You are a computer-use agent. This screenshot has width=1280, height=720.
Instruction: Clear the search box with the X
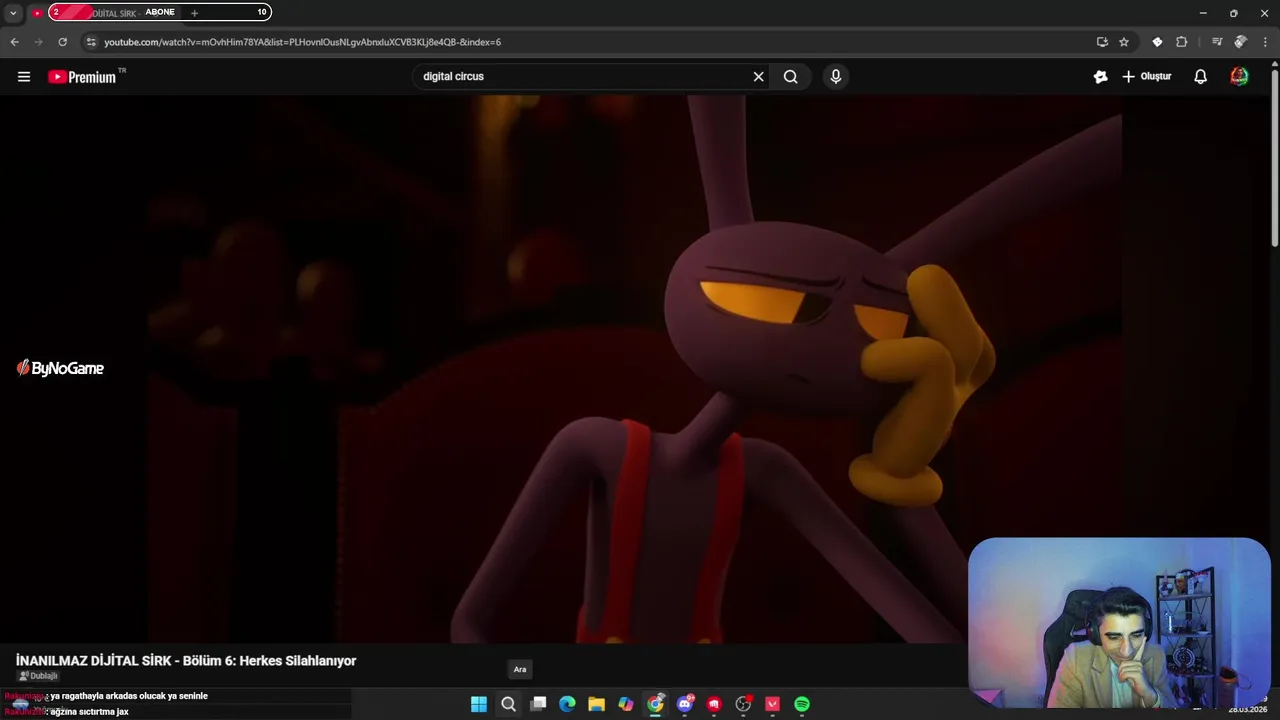click(758, 76)
